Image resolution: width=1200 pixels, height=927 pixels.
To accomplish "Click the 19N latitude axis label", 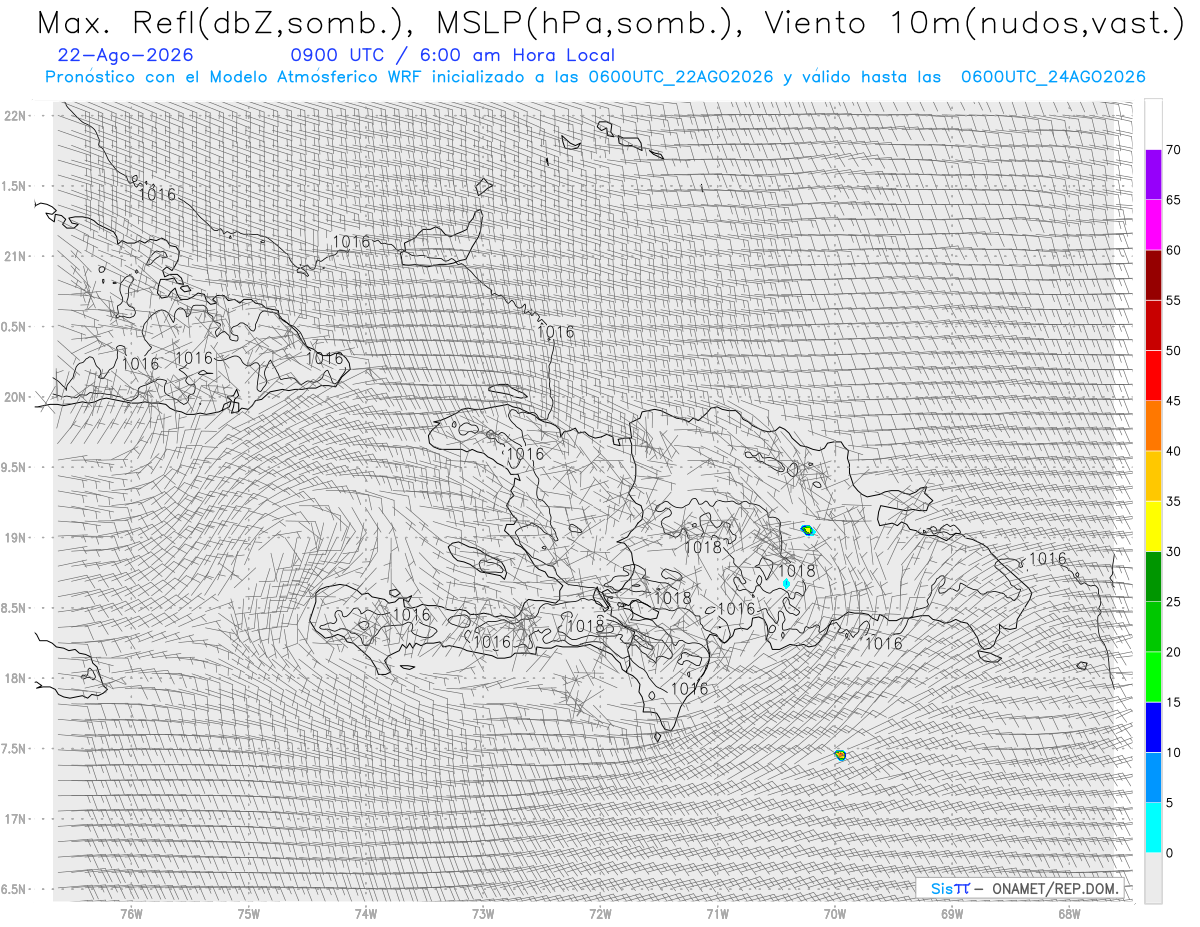I will 15,537.
